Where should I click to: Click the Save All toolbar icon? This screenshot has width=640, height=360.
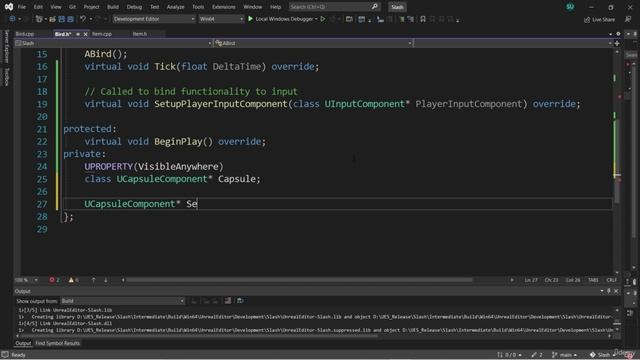tap(71, 19)
